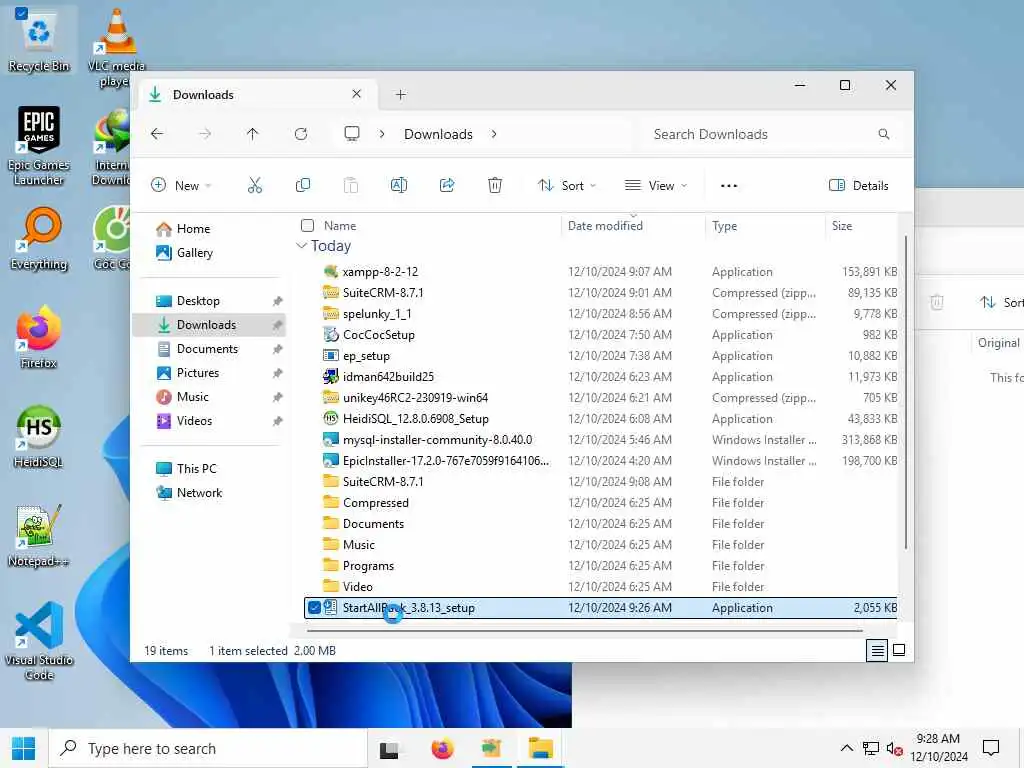Click the vertical scrollbar of file list
The height and width of the screenshot is (768, 1024).
tap(906, 392)
